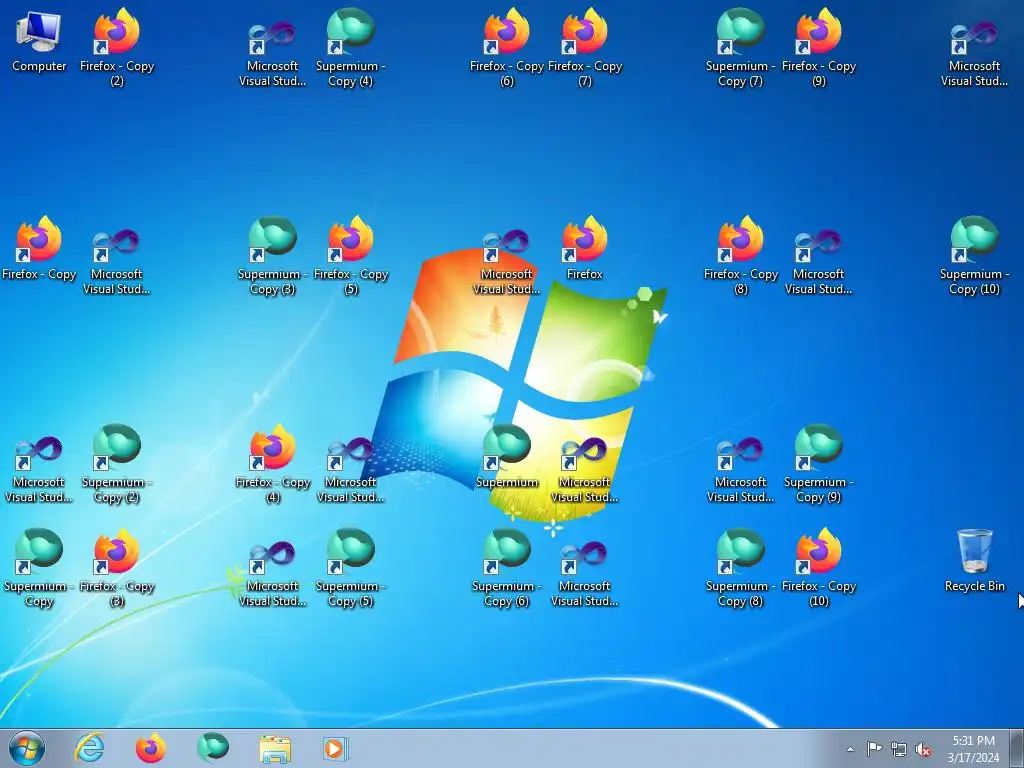Select the Recycle Bin icon
The width and height of the screenshot is (1024, 768).
click(974, 560)
